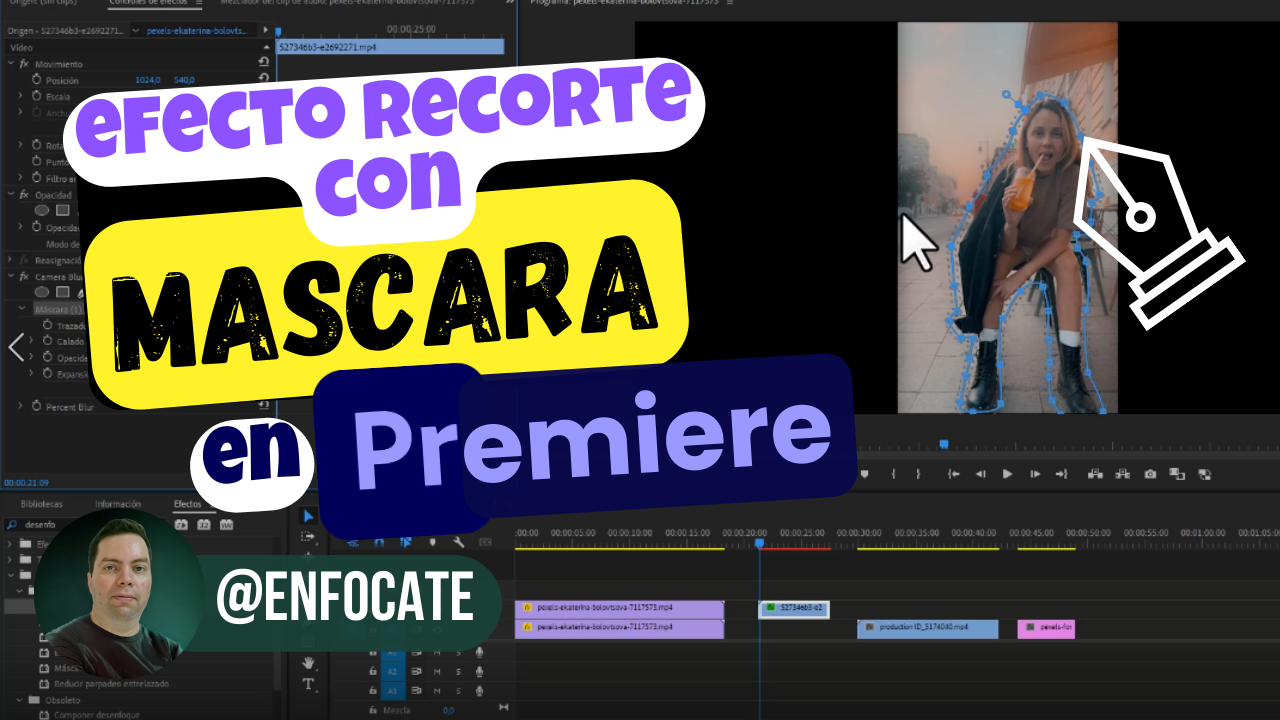Filter effects by Accelerated Effects icon

[182, 524]
